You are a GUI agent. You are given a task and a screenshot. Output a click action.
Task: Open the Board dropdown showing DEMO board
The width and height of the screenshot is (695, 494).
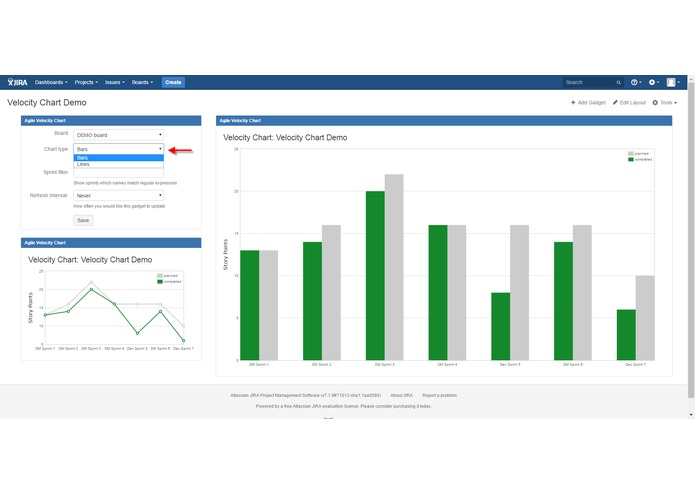point(118,135)
